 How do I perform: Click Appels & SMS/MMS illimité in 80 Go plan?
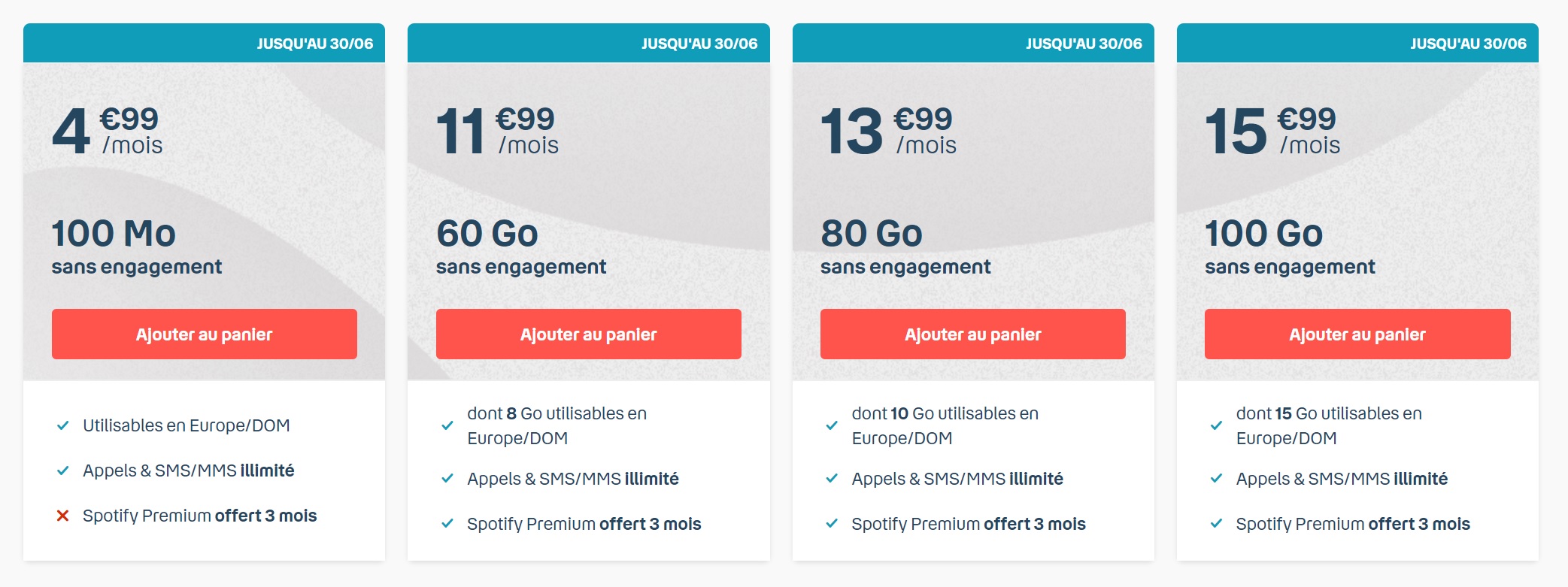pyautogui.click(x=957, y=479)
